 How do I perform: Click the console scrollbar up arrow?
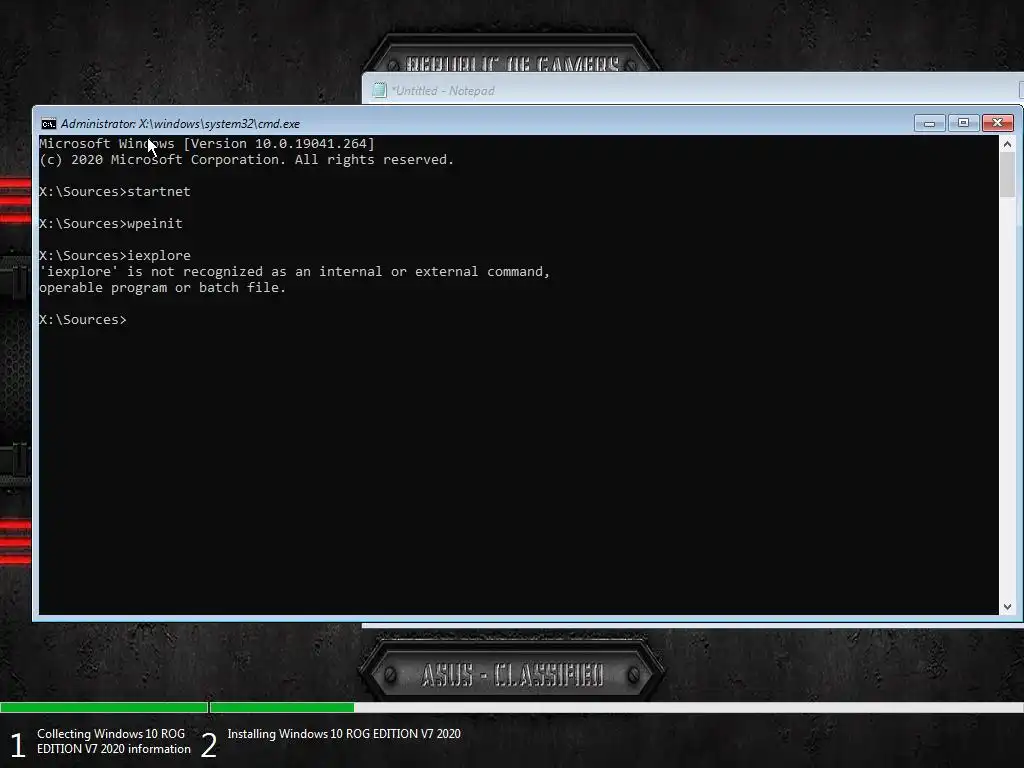1007,144
